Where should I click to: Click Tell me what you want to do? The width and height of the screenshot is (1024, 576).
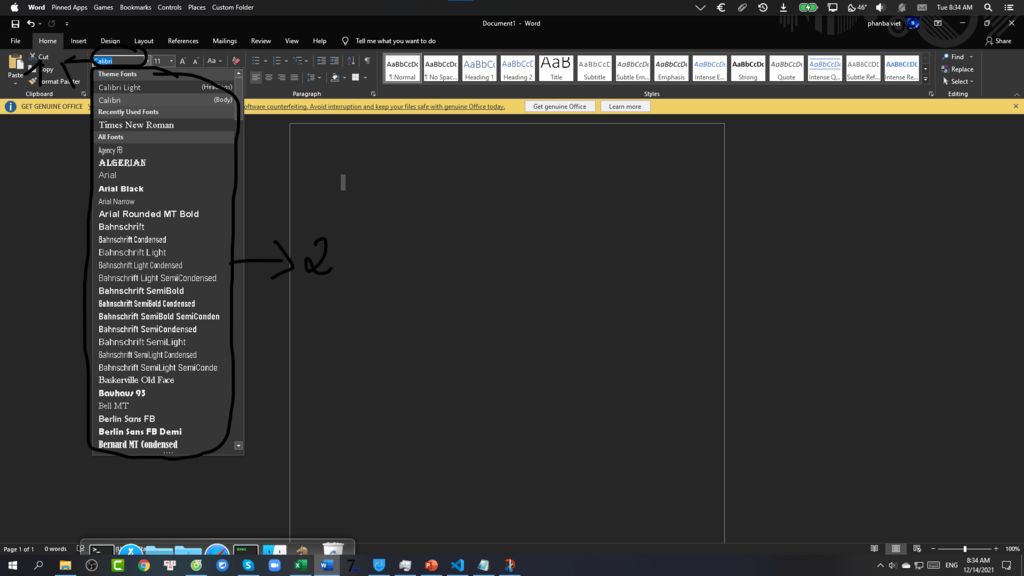pos(395,40)
